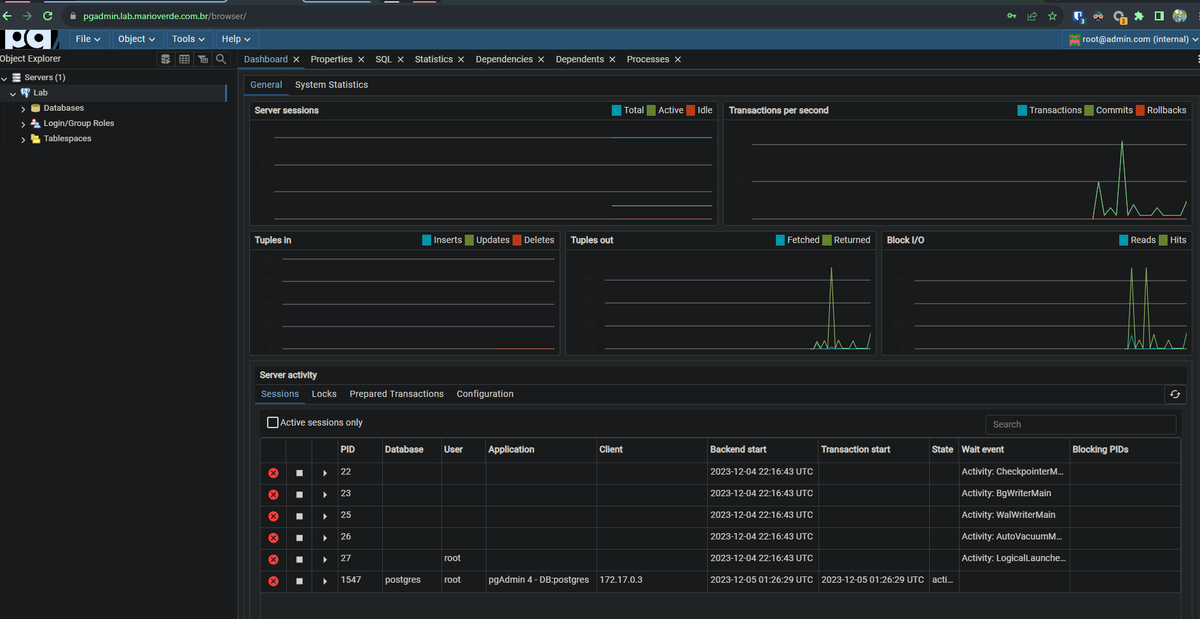
Task: Click the Total legend swatch in Server sessions
Action: [x=616, y=110]
